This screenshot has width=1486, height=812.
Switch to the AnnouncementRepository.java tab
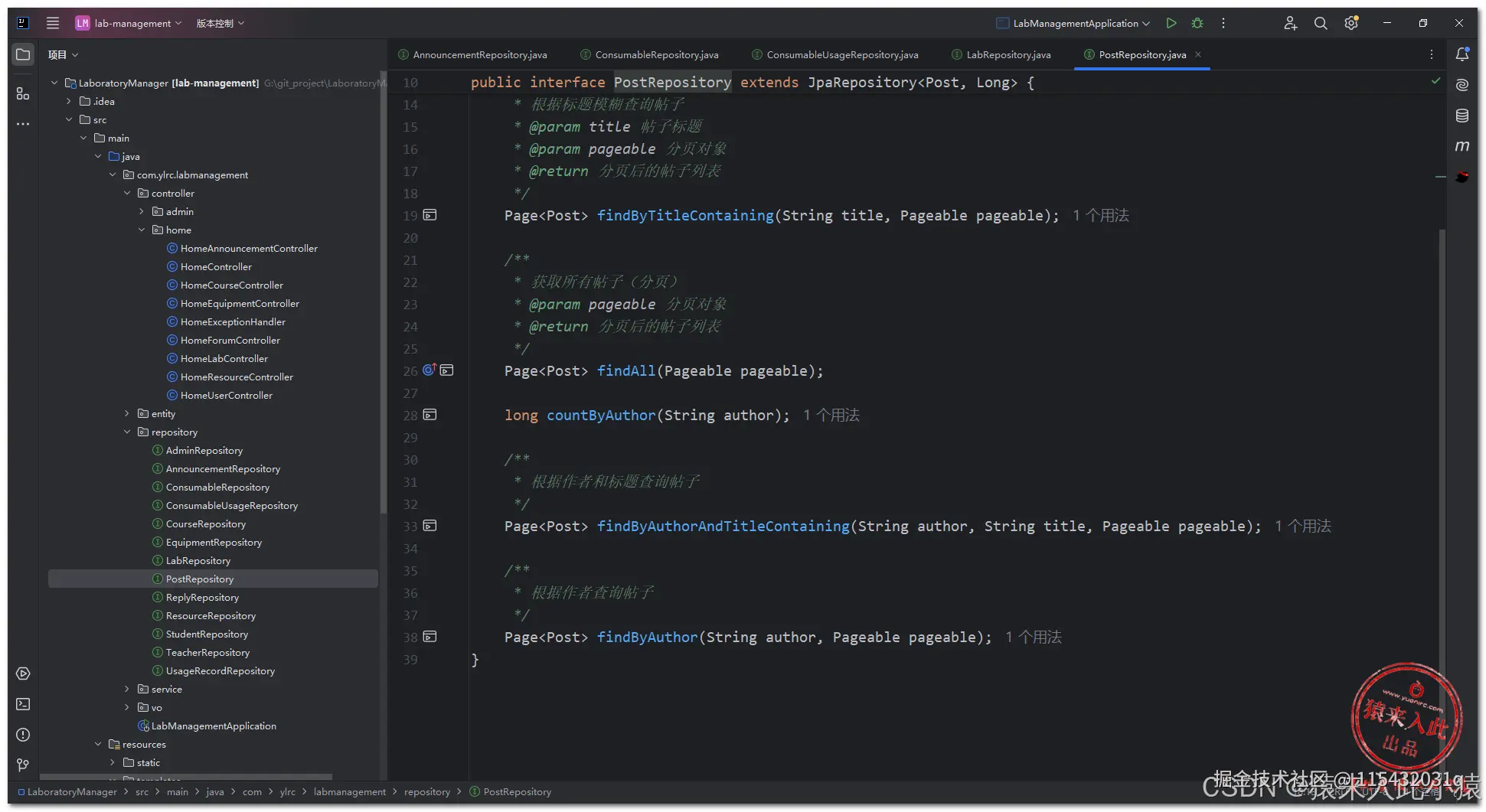pyautogui.click(x=479, y=55)
